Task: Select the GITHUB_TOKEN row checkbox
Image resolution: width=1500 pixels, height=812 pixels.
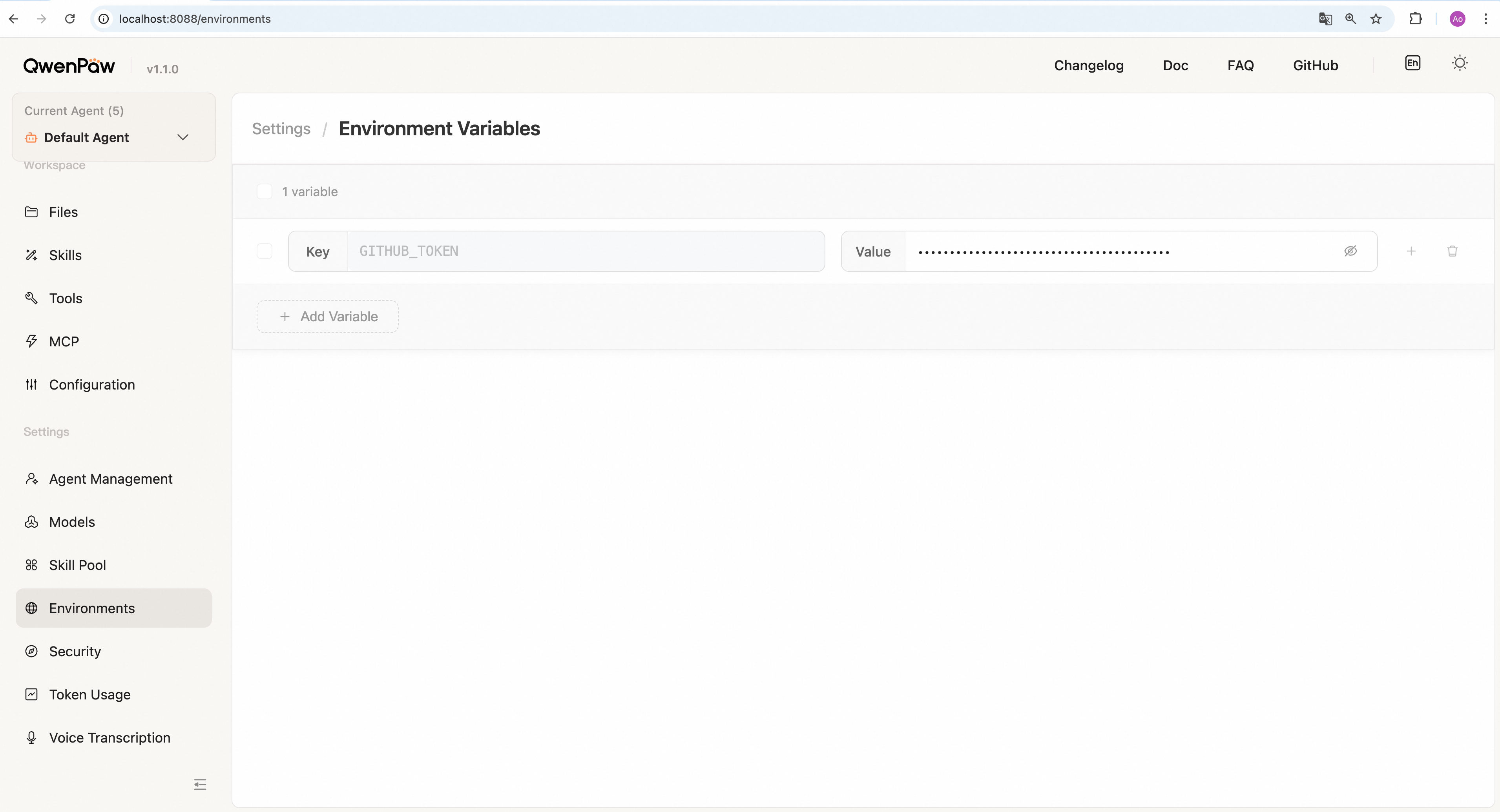Action: (265, 250)
